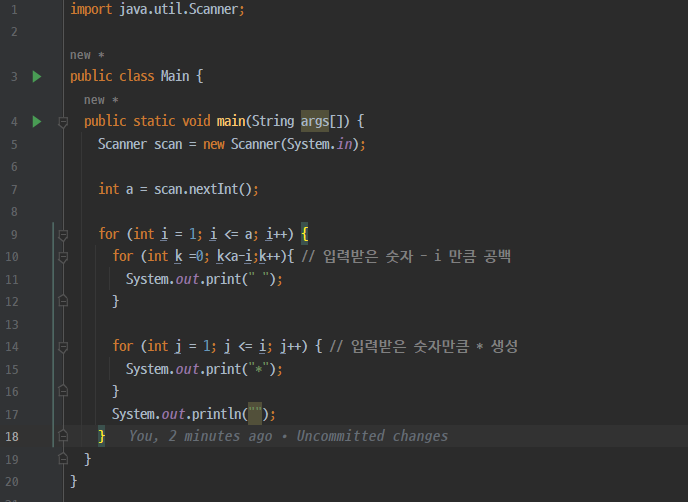Viewport: 688px width, 502px height.
Task: Click 'System.out.println' on line 17
Action: [176, 414]
